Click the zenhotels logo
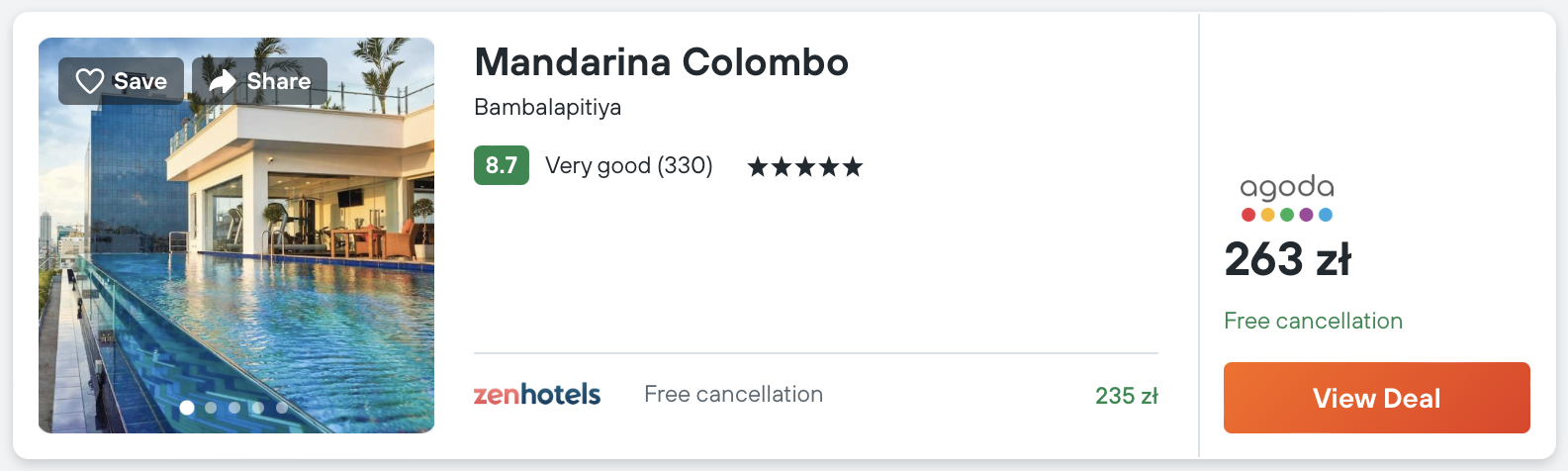The width and height of the screenshot is (1568, 471). tap(537, 395)
